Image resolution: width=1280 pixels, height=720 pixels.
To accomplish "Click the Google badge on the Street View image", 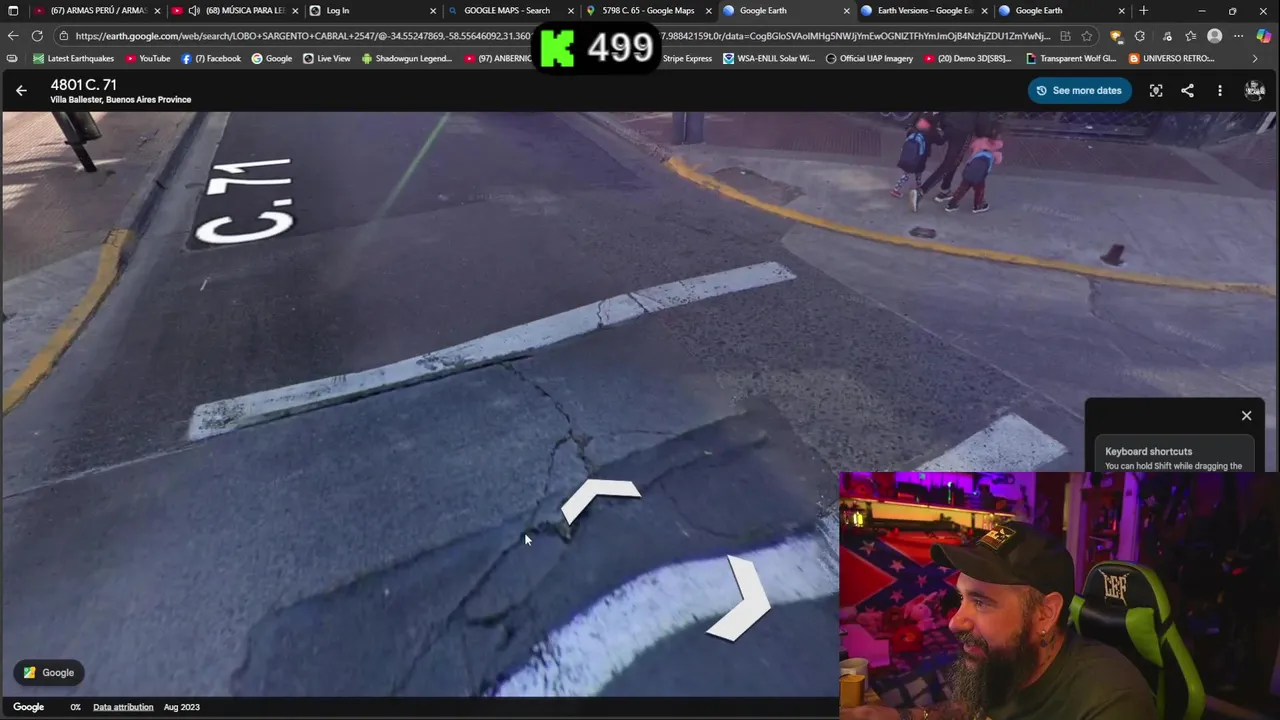I will (49, 672).
